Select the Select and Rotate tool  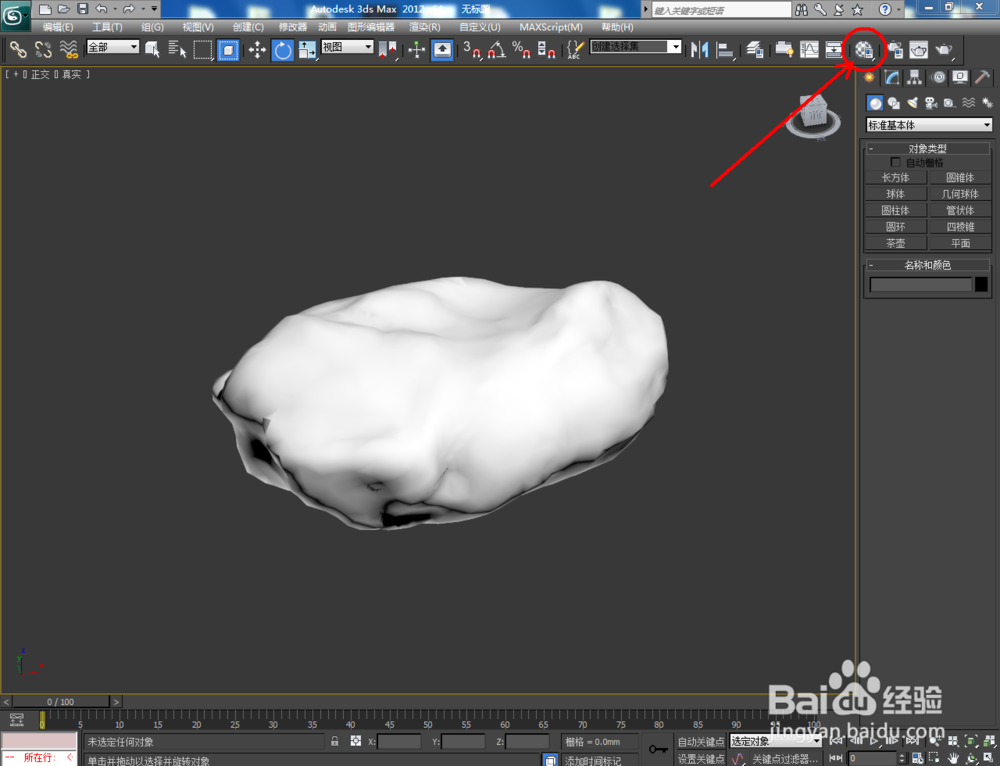[x=283, y=49]
